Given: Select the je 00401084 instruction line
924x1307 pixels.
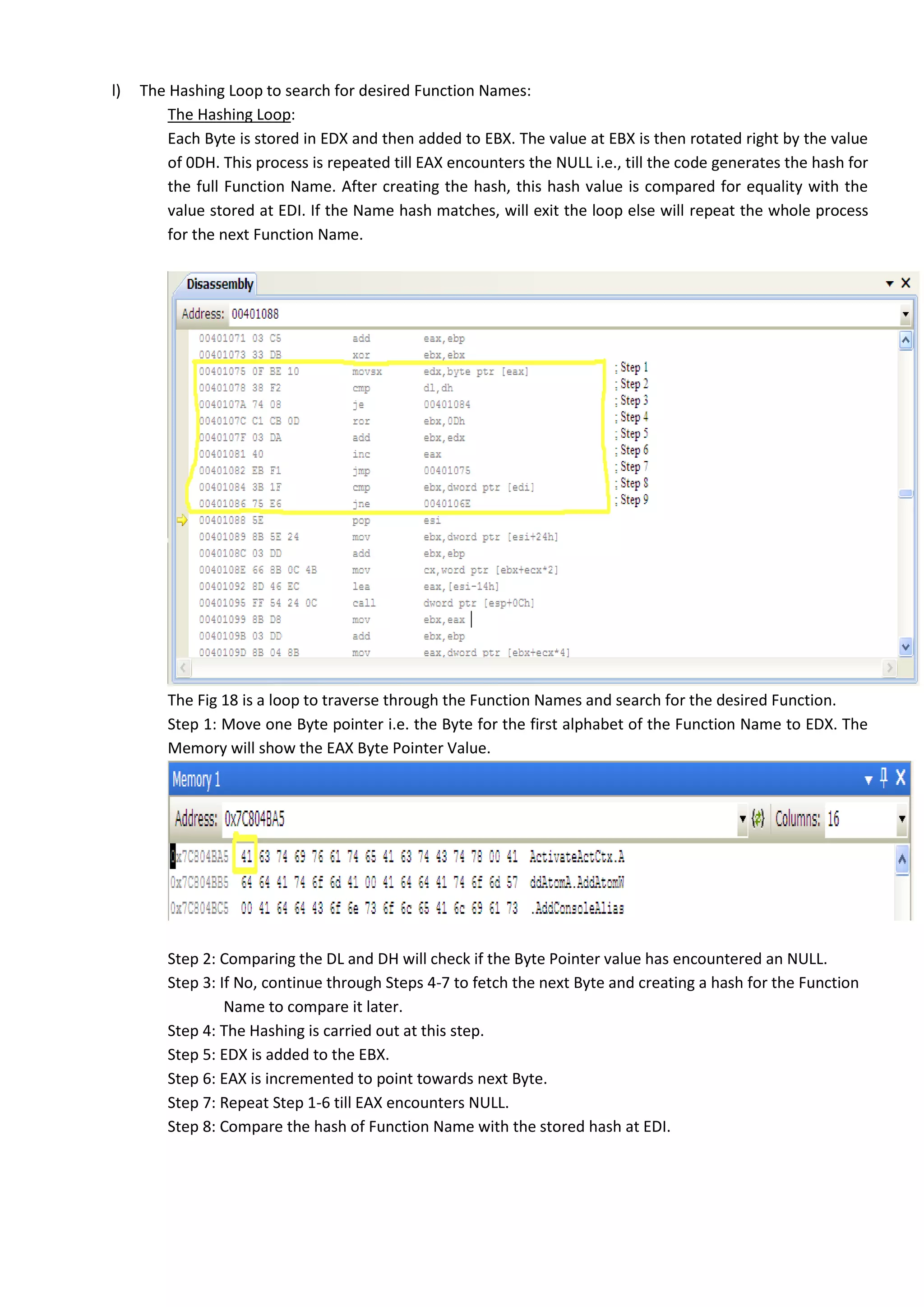Looking at the screenshot, I should coord(335,404).
